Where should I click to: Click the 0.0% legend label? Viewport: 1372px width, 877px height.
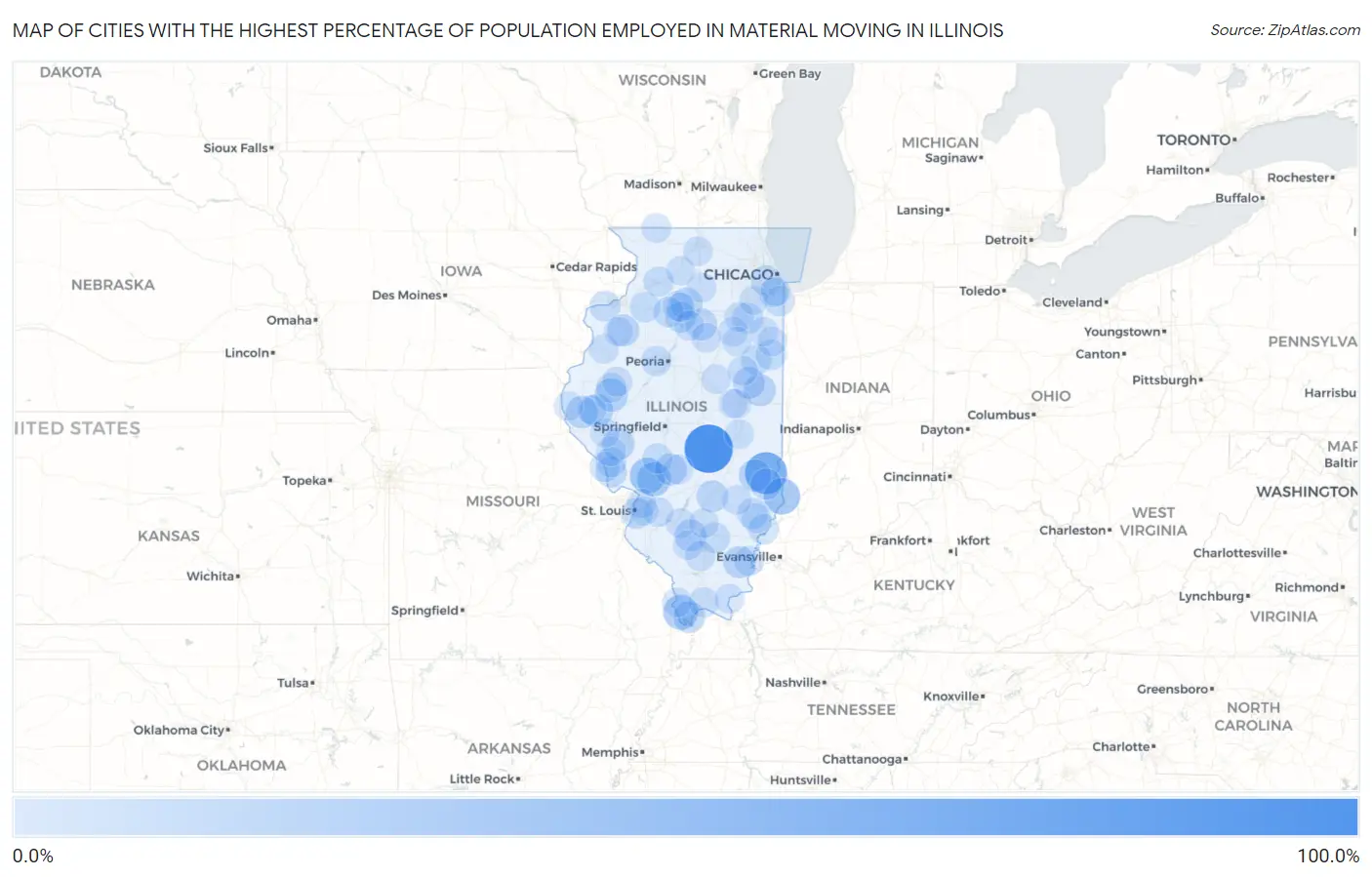coord(33,856)
